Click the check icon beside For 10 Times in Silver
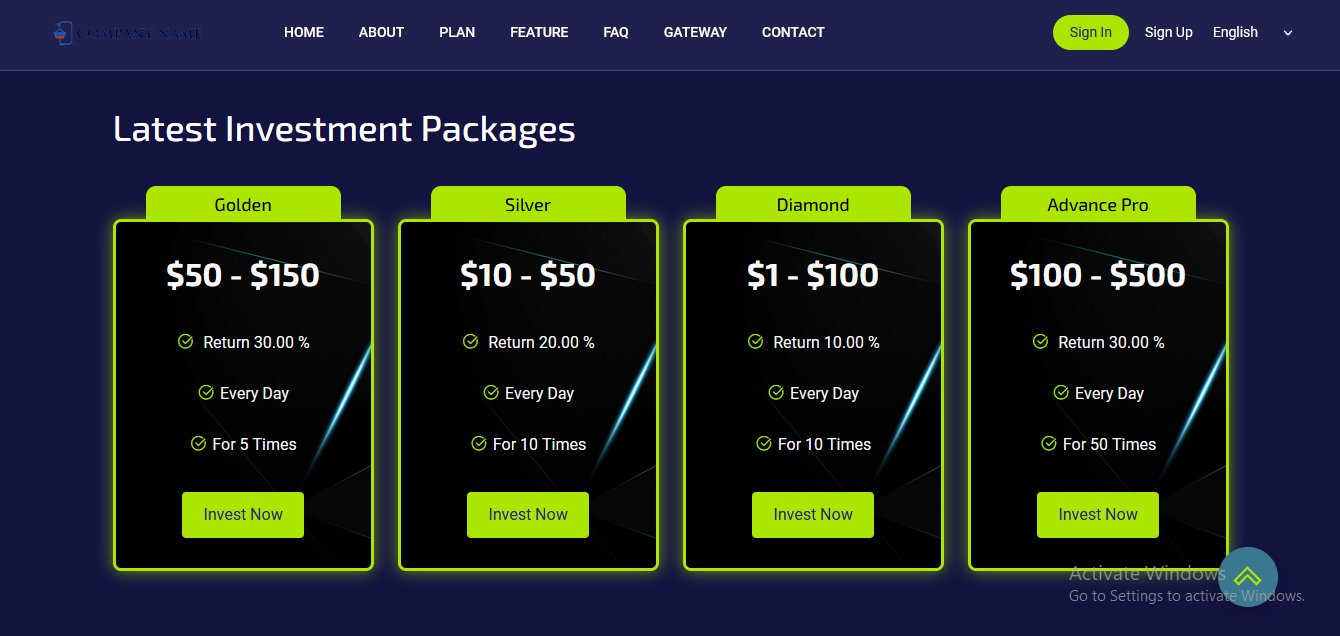The width and height of the screenshot is (1340, 636). 479,444
